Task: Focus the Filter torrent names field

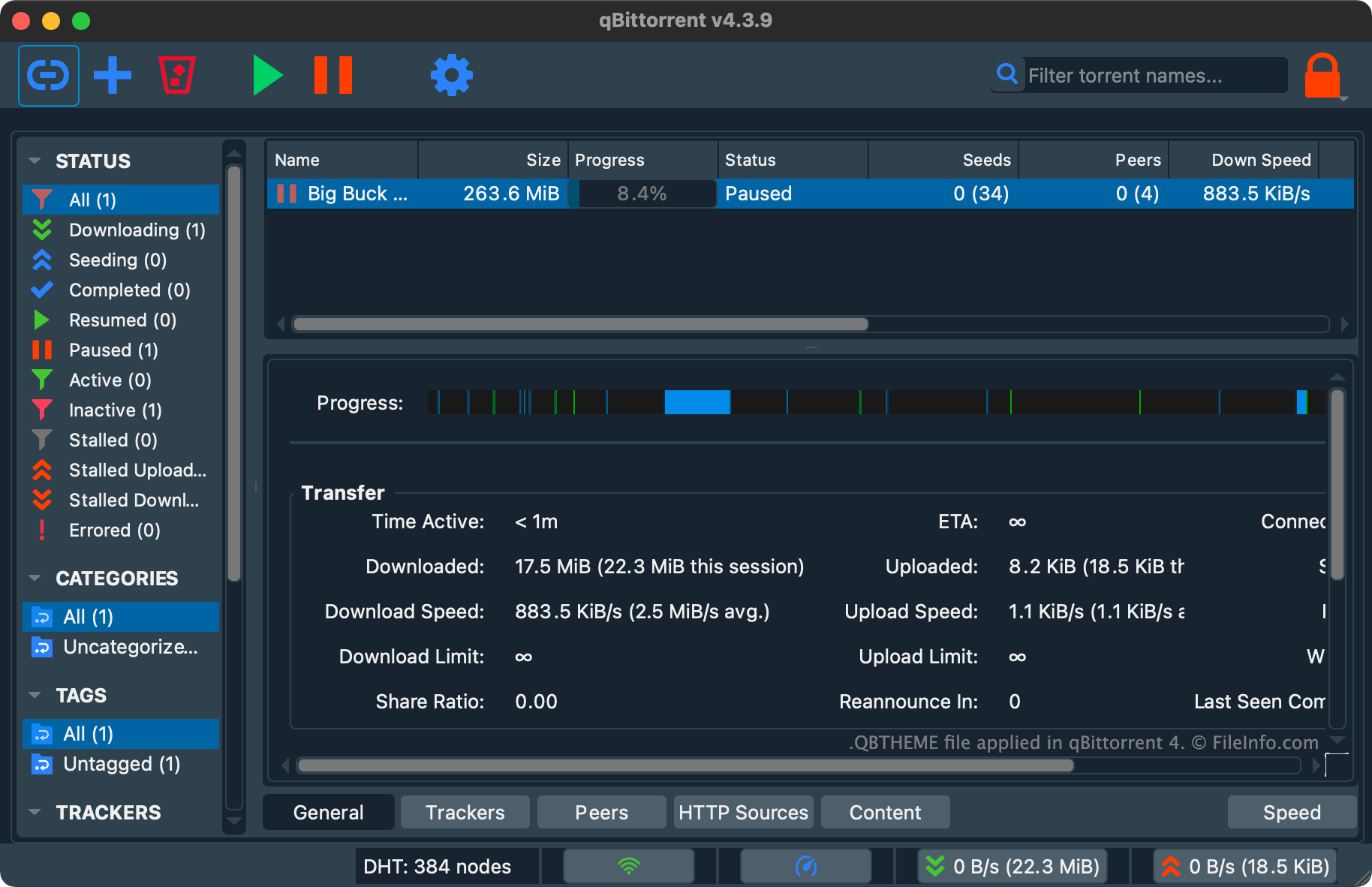Action: (1156, 76)
